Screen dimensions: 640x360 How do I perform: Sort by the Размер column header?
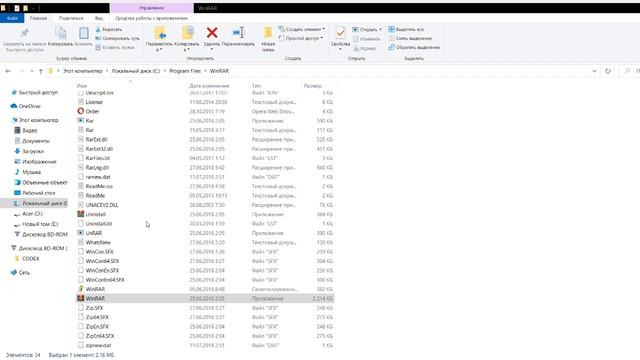(x=313, y=86)
